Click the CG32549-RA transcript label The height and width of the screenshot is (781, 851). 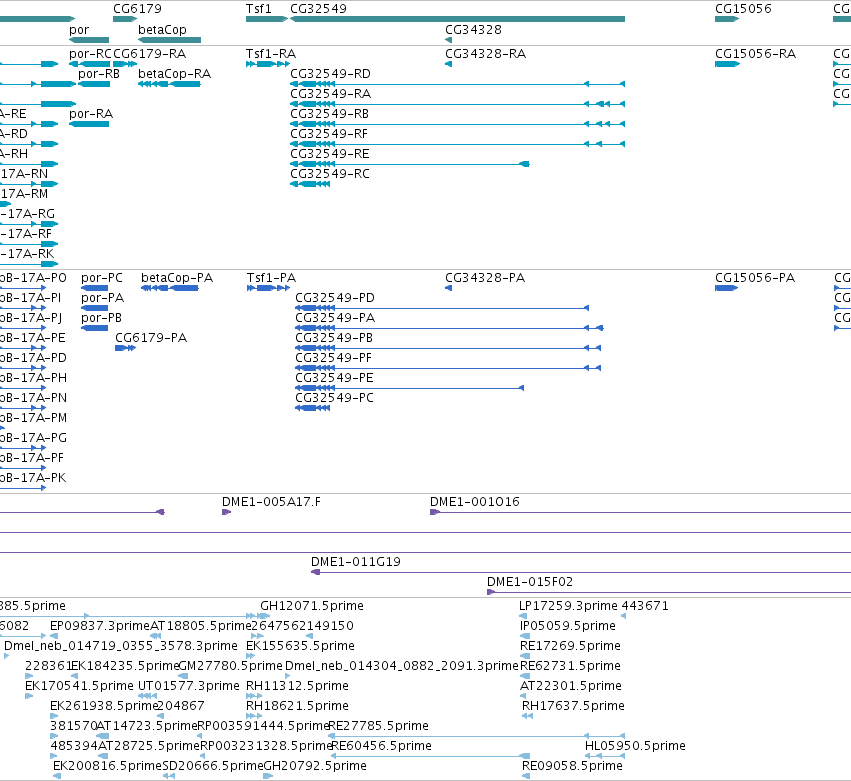pyautogui.click(x=330, y=94)
